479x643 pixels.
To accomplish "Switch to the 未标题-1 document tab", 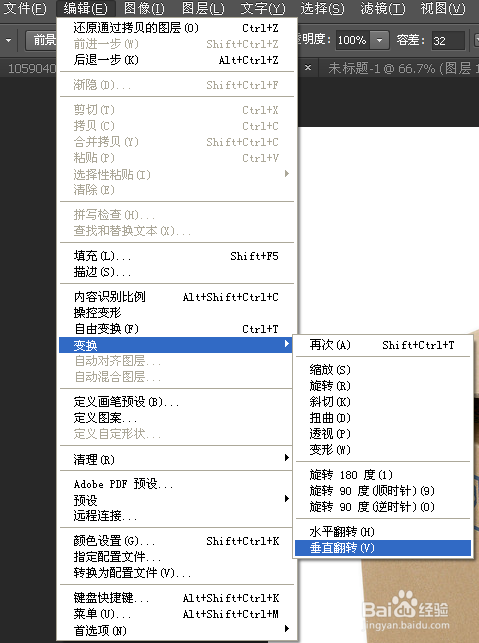I will [403, 68].
